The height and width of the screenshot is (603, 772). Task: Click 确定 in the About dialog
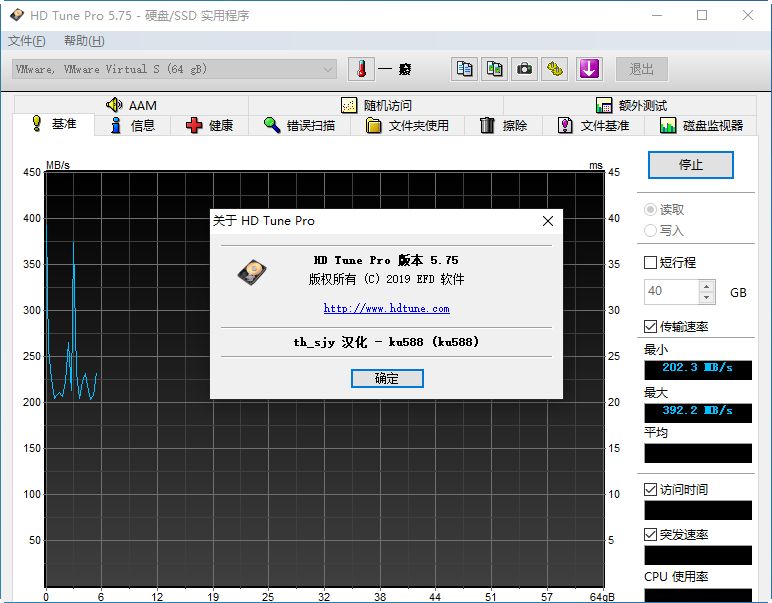387,378
